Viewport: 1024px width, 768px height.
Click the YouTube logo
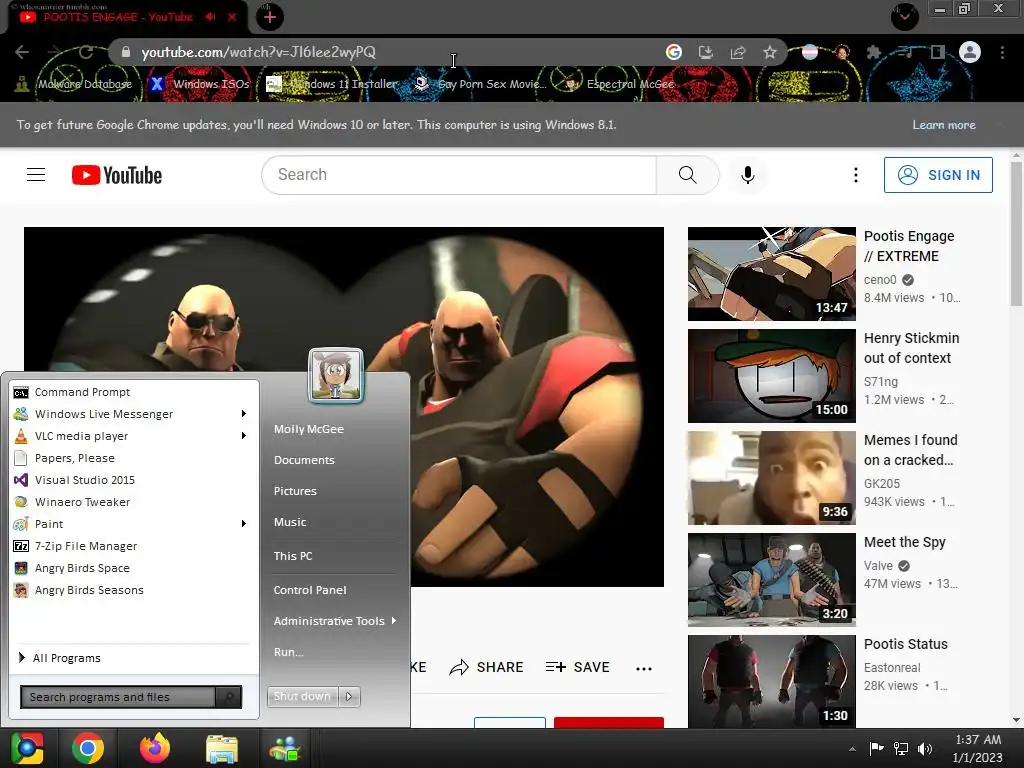pos(117,175)
